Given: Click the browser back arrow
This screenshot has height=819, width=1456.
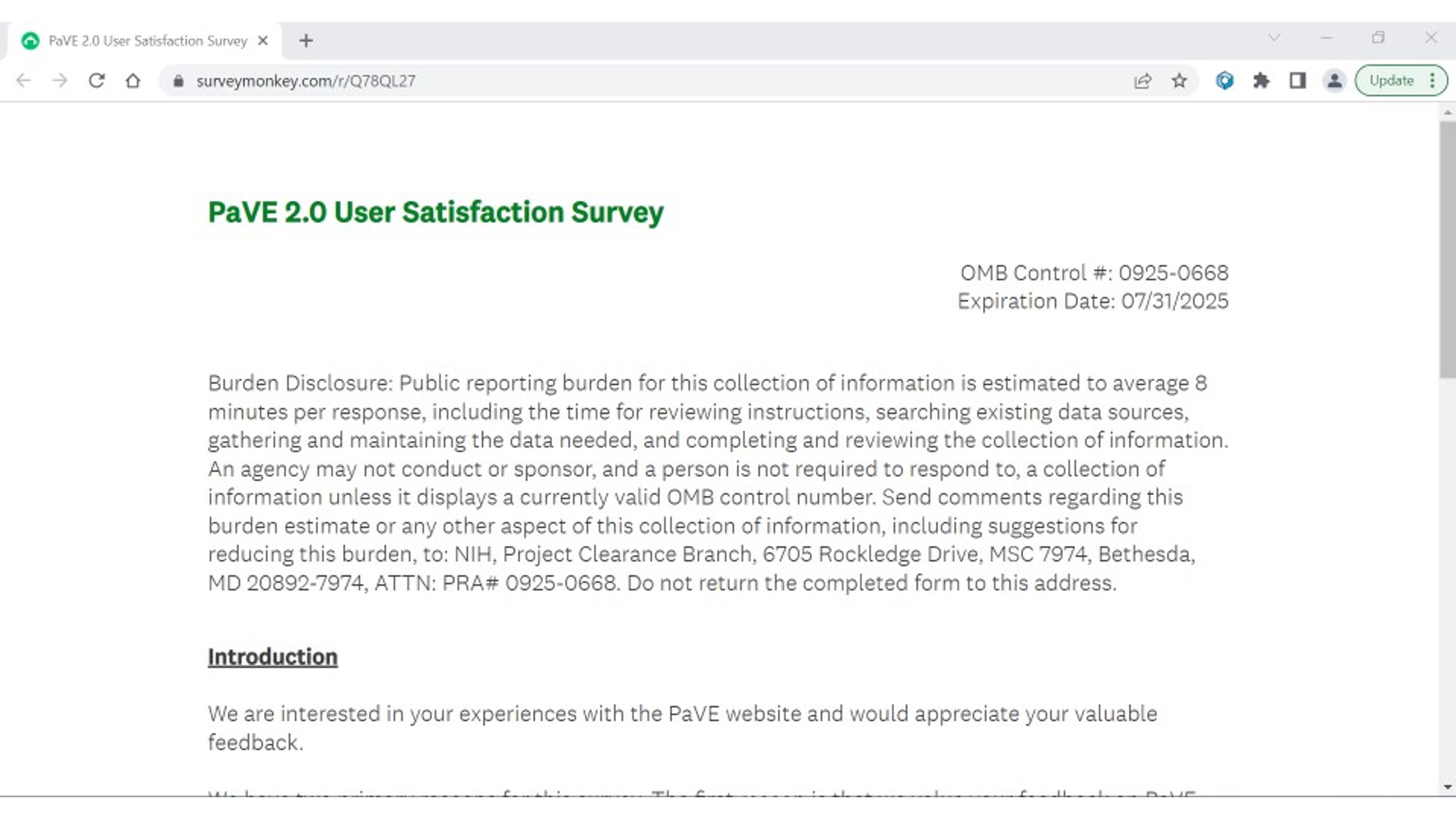Looking at the screenshot, I should coord(23,80).
